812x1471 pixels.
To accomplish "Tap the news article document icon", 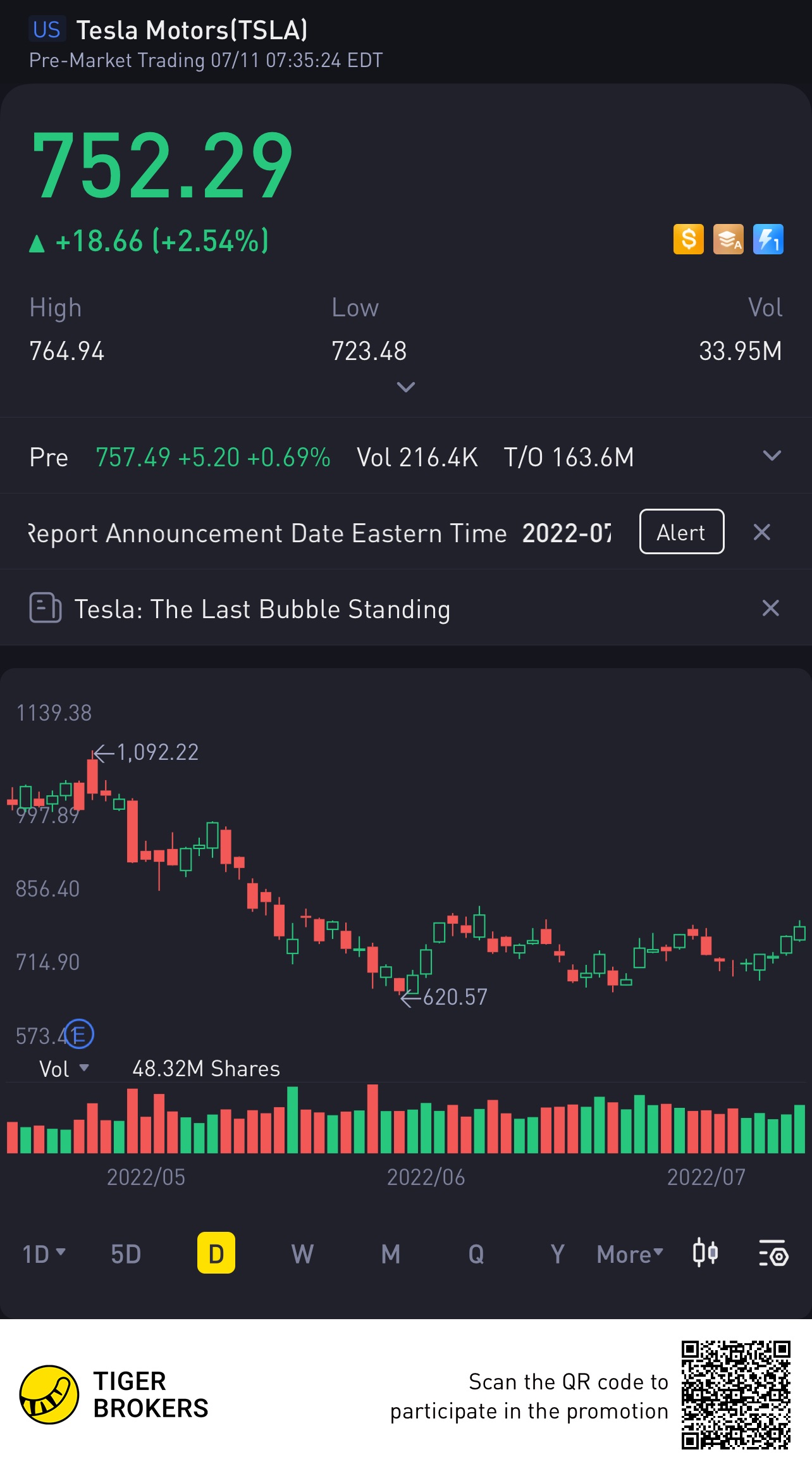I will coord(45,608).
